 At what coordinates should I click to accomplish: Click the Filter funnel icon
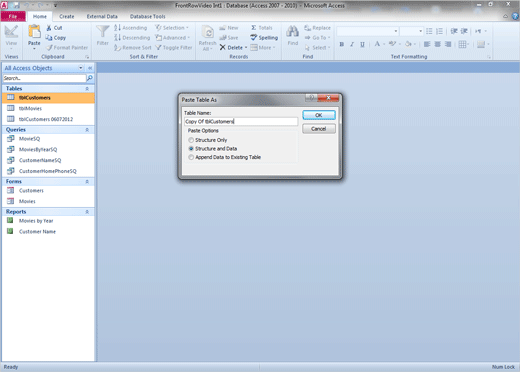[x=103, y=32]
